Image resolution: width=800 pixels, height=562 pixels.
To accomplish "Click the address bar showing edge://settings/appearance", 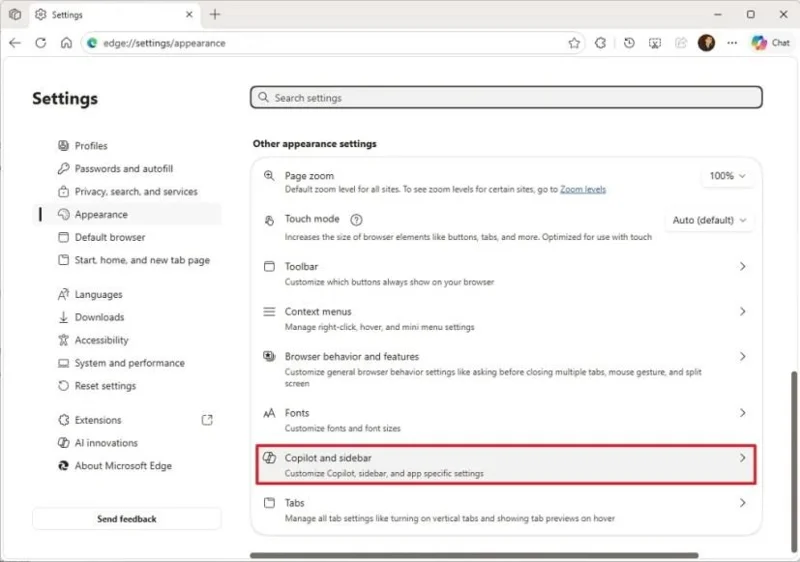I will [334, 43].
